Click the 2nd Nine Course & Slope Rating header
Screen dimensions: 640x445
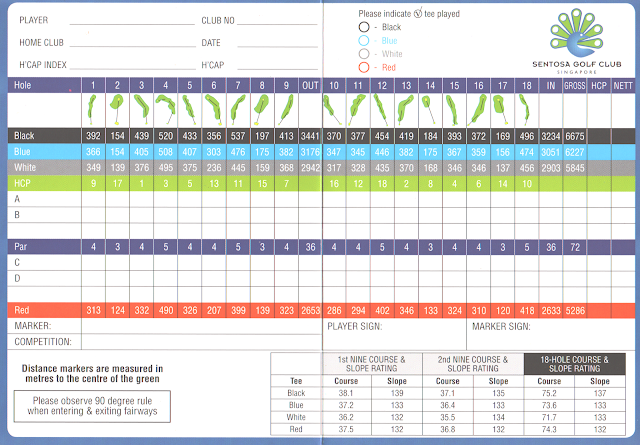coord(473,363)
